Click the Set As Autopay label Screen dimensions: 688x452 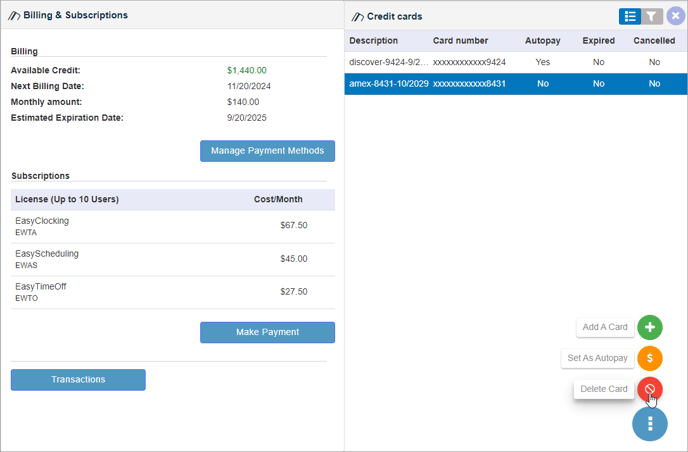click(x=597, y=358)
